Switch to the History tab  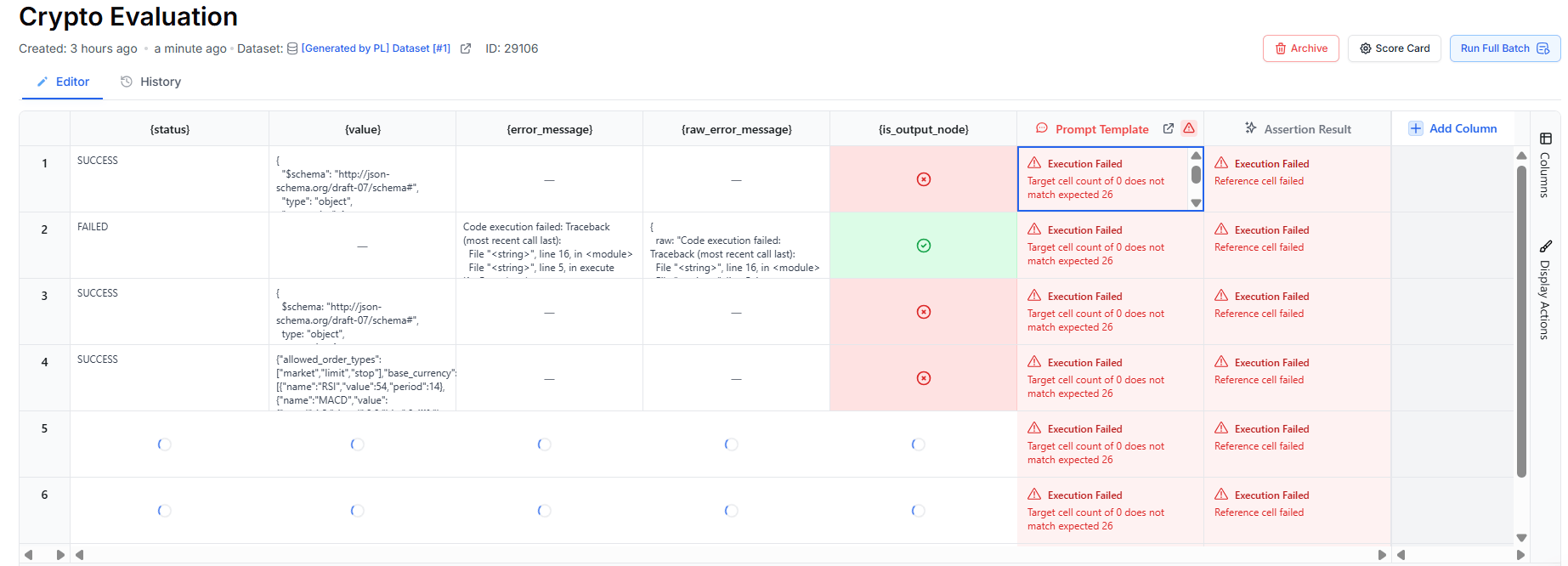[150, 82]
